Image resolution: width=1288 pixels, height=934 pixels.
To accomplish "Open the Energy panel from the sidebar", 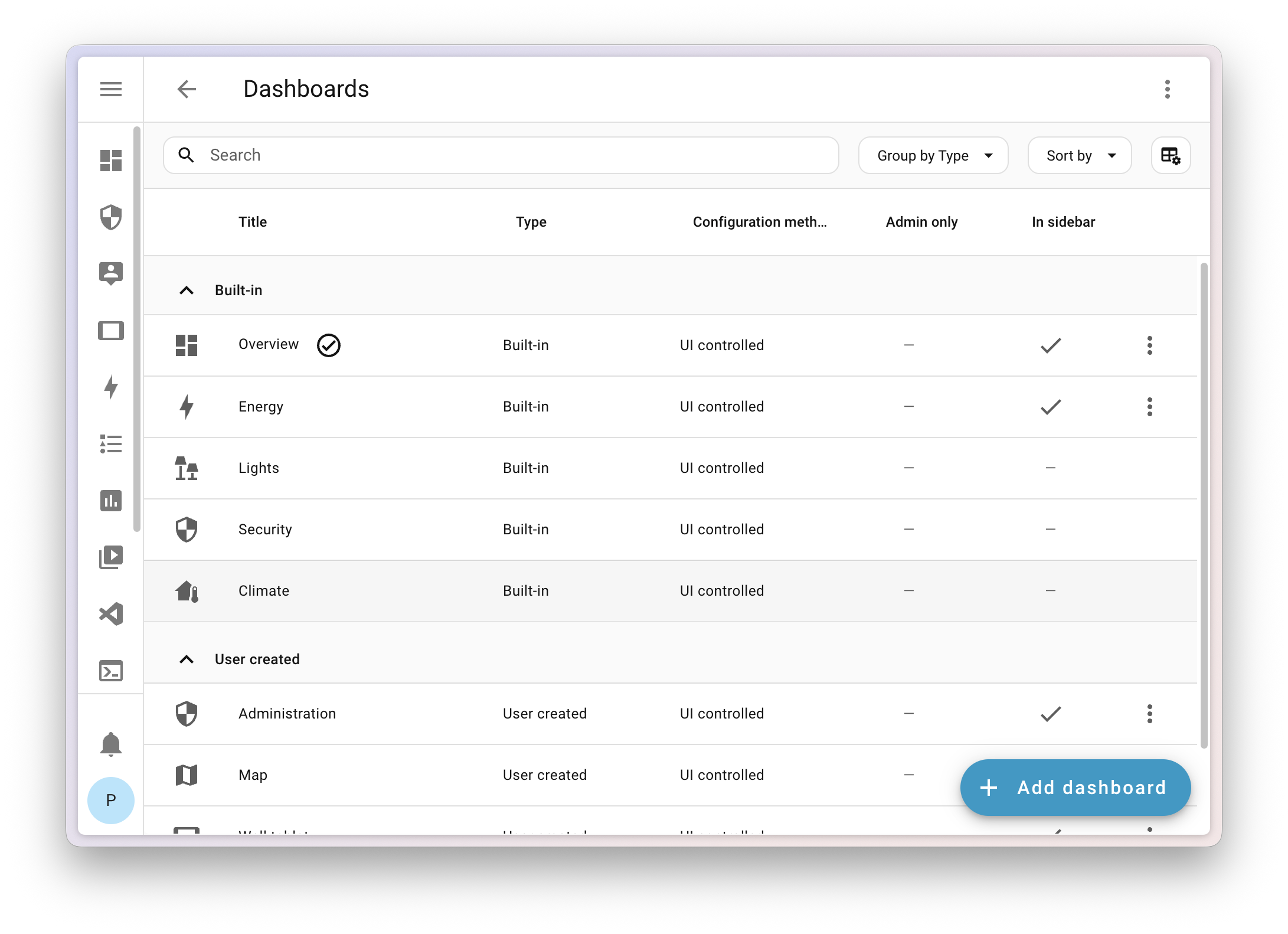I will point(111,387).
